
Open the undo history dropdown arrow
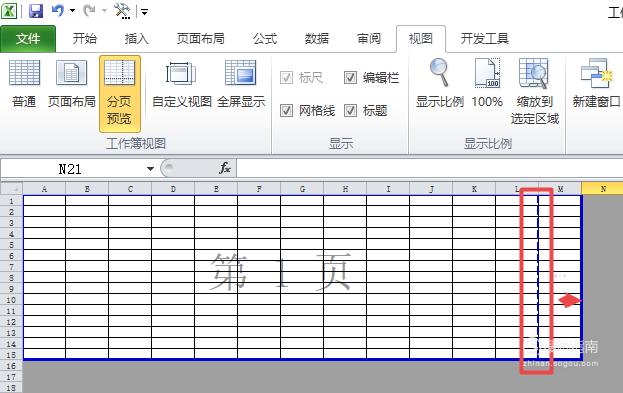coord(72,11)
